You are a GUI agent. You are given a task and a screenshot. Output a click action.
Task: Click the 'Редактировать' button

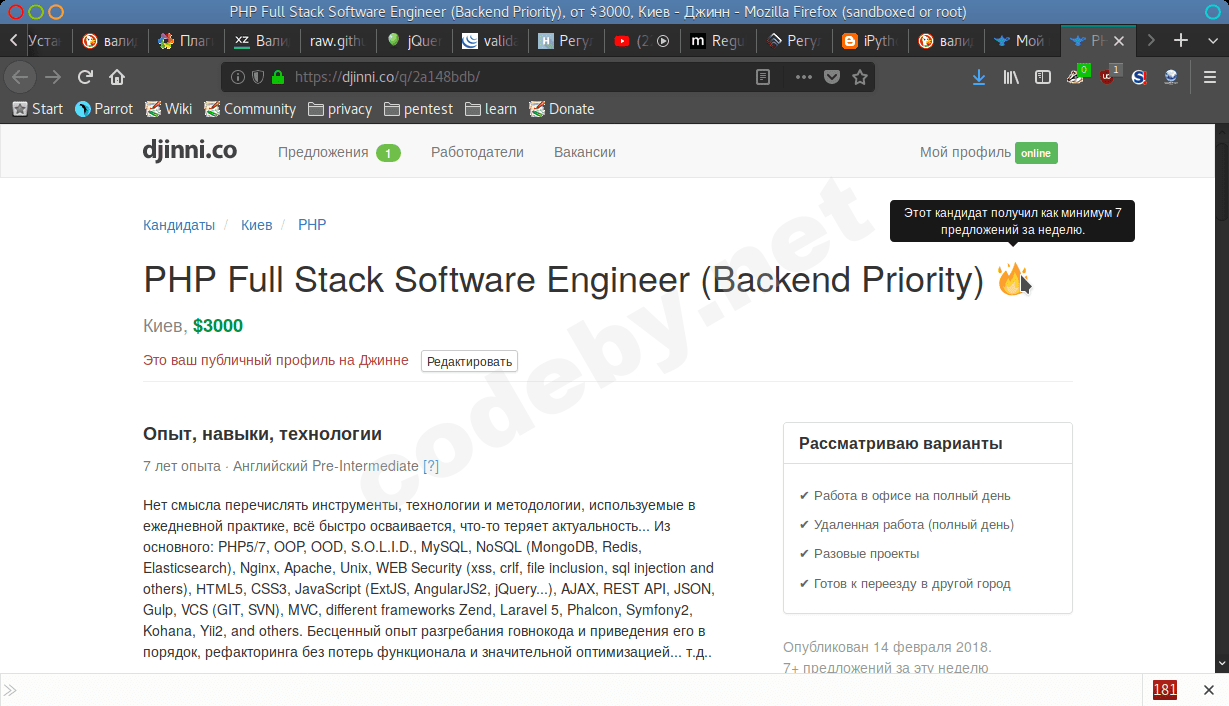(469, 361)
